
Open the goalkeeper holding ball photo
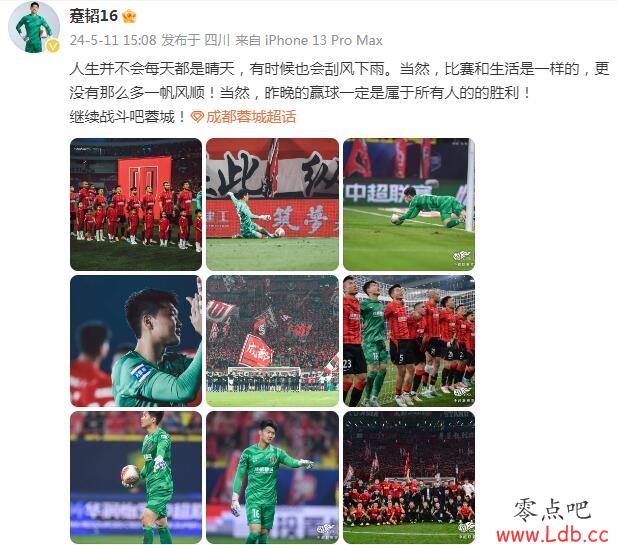(136, 478)
